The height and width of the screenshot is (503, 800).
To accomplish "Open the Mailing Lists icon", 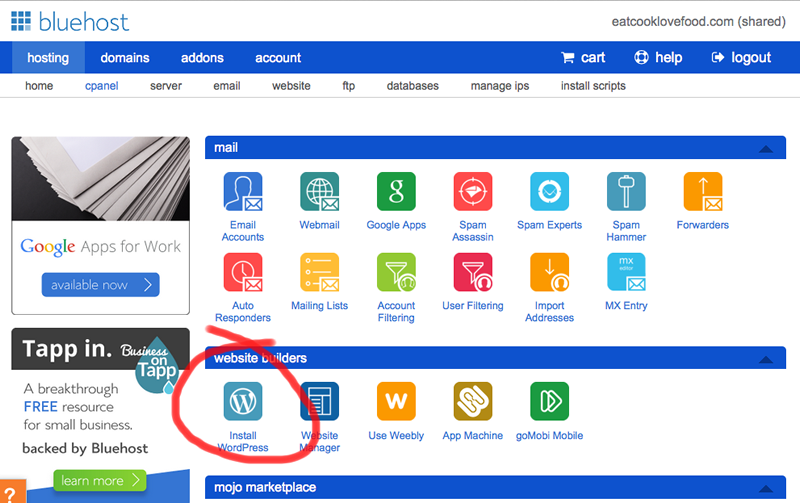I will 319,272.
